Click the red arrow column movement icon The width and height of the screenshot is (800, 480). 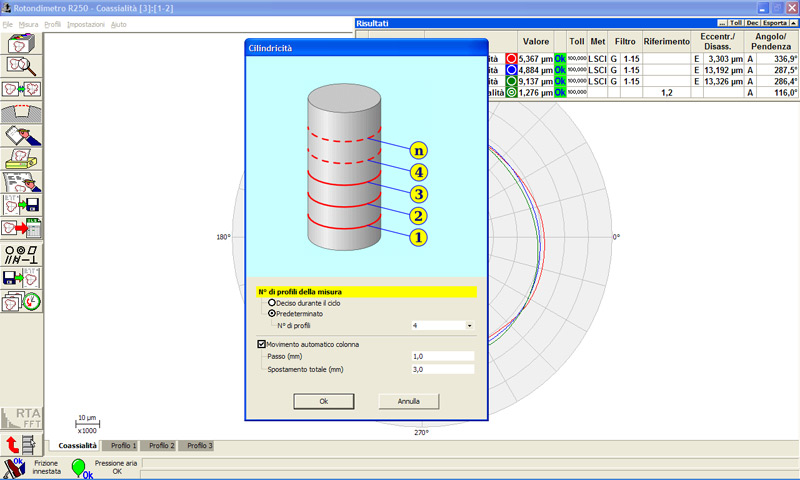click(x=20, y=444)
